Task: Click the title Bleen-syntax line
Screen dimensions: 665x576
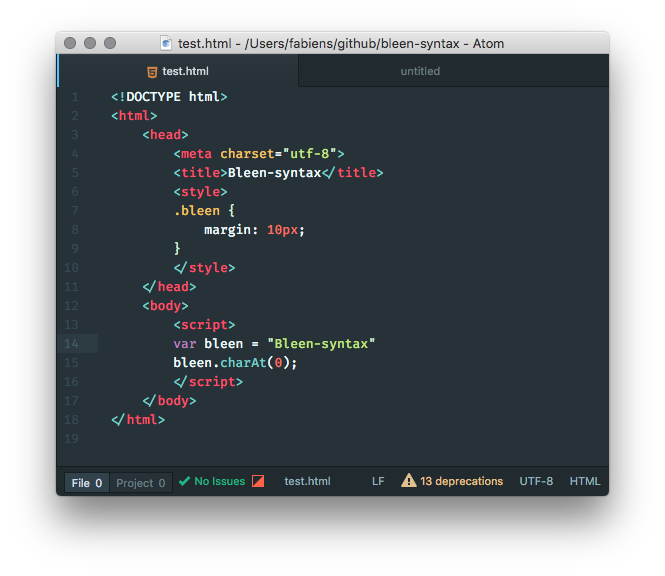Action: pyautogui.click(x=278, y=173)
